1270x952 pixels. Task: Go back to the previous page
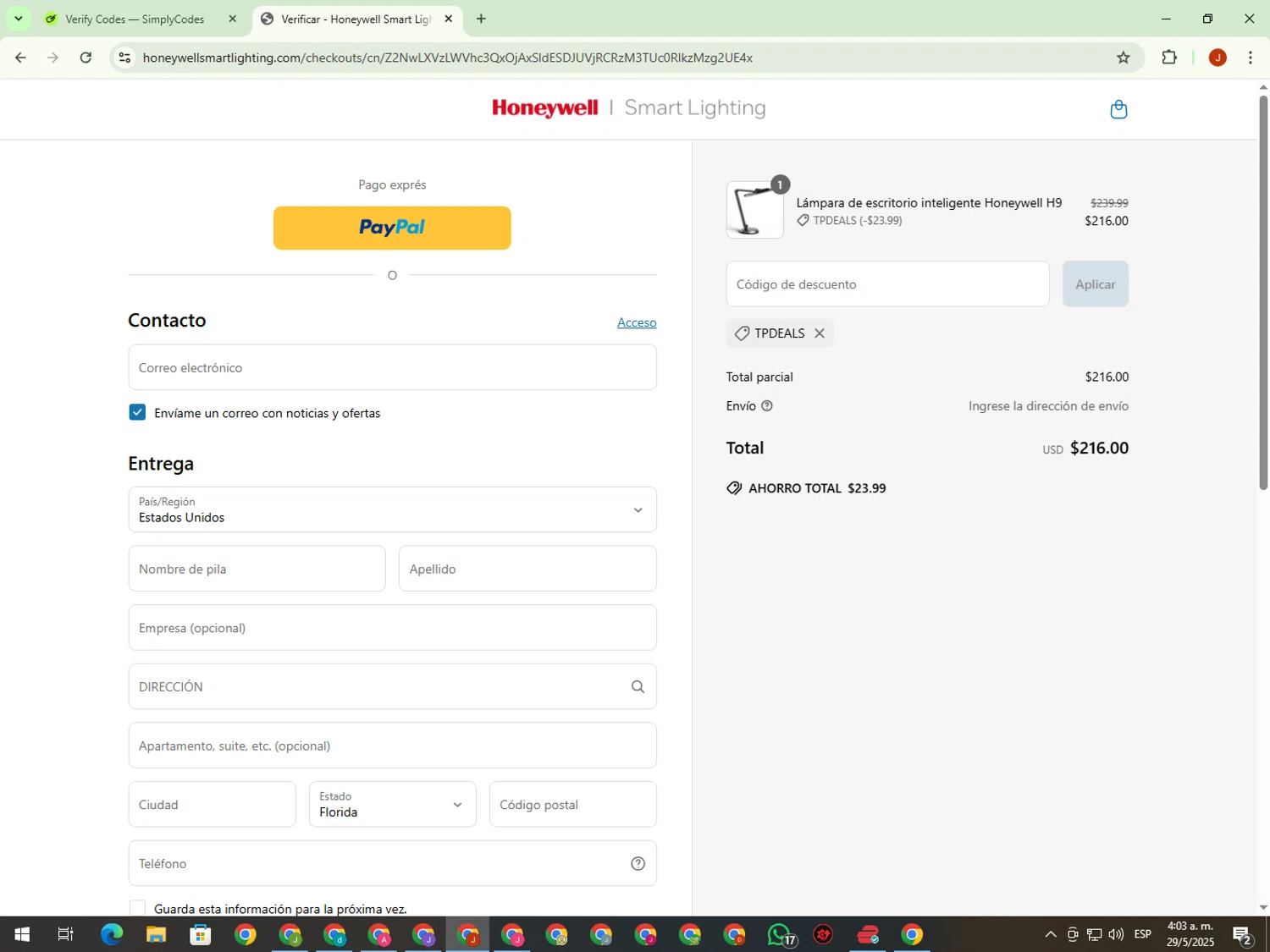click(20, 58)
